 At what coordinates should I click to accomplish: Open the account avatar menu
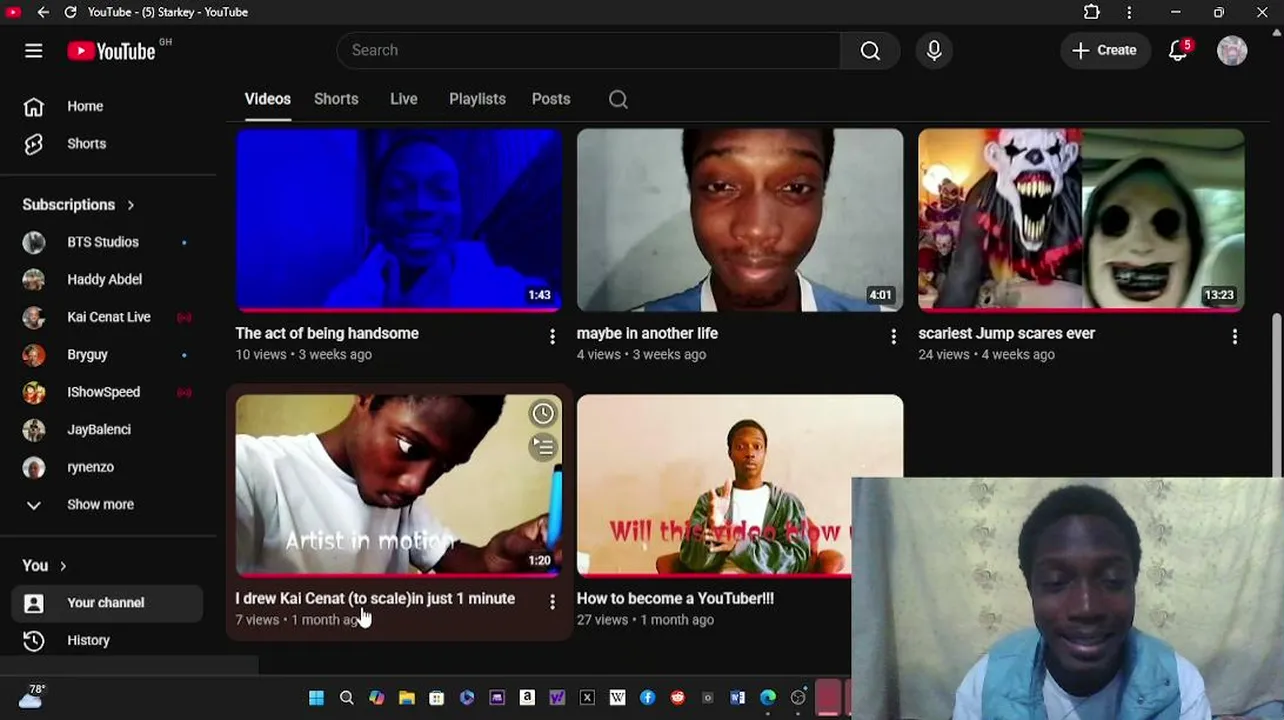coord(1232,50)
